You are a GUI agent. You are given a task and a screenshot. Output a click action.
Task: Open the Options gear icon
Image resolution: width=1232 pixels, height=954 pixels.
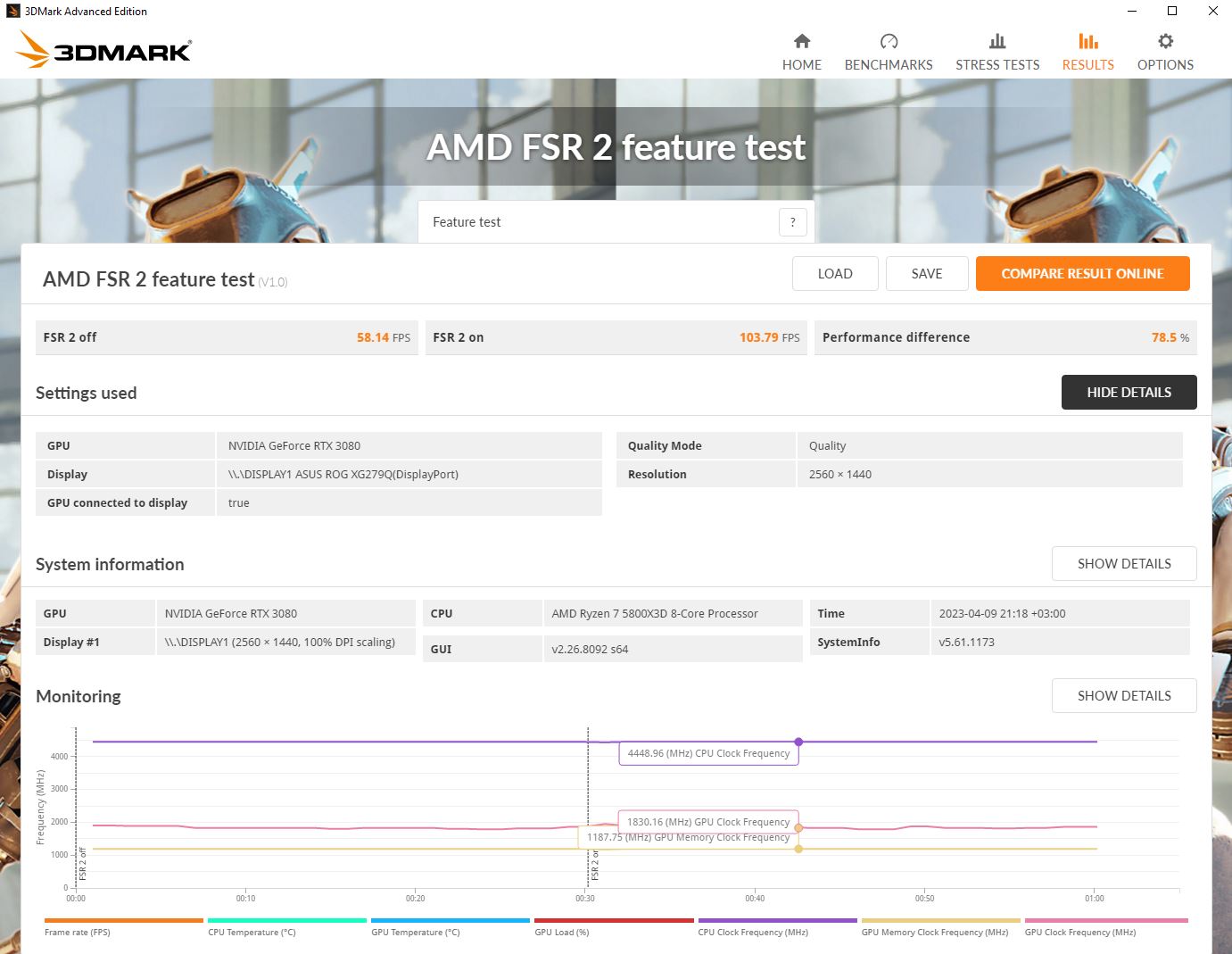point(1165,41)
